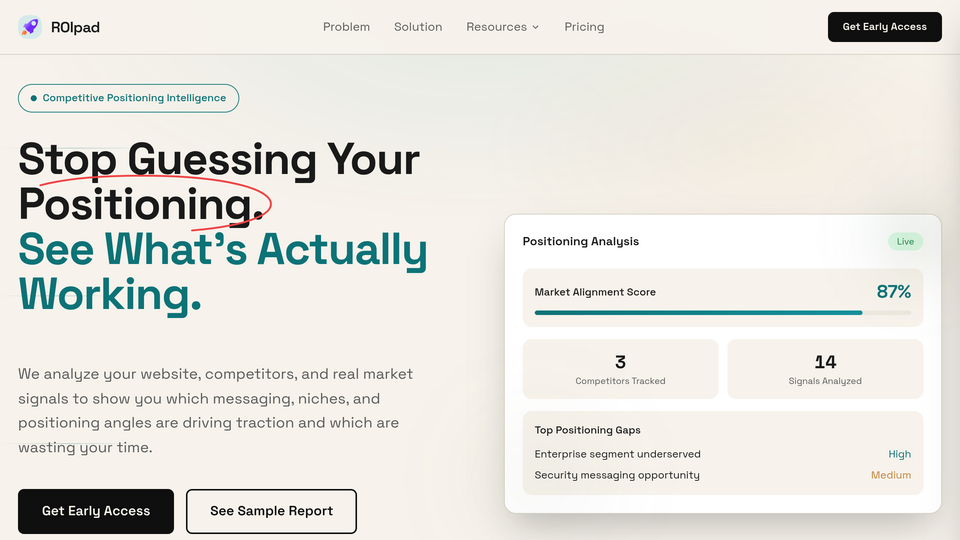Click the Competitive Positioning Intelligence badge
Viewport: 960px width, 540px height.
(129, 98)
